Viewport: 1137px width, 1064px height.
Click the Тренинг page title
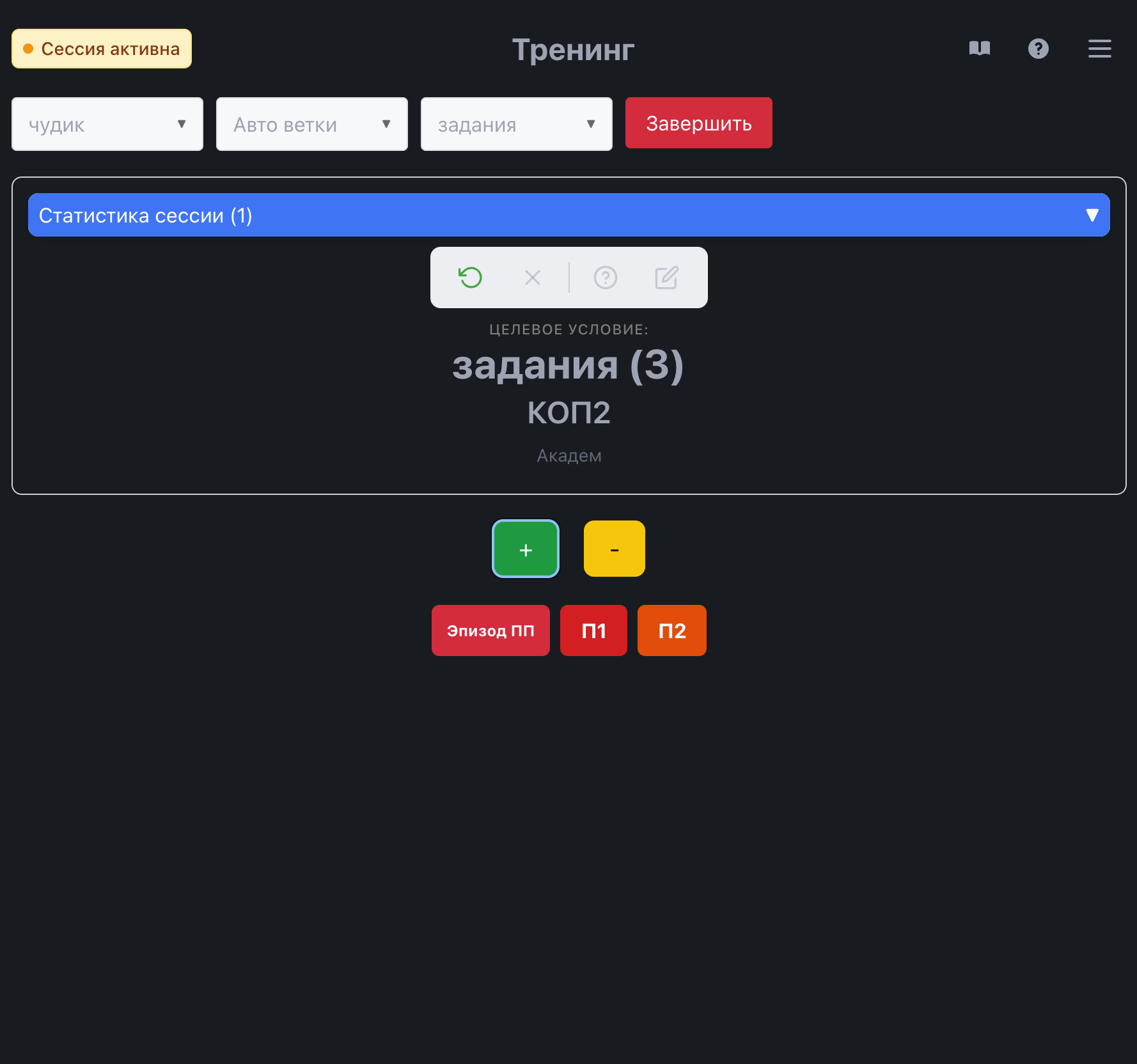click(573, 50)
